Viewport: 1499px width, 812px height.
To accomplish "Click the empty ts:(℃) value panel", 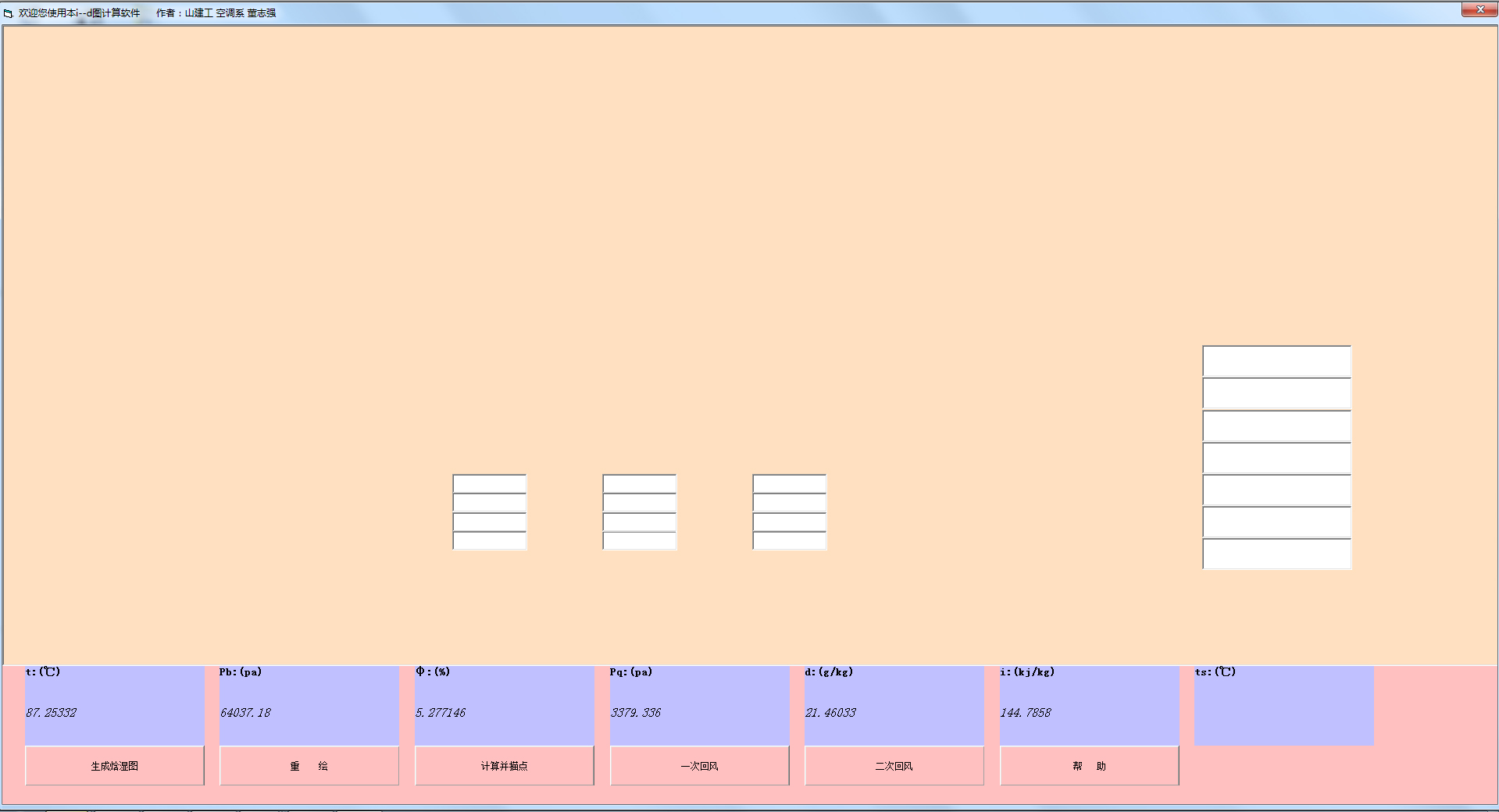I will (1284, 706).
